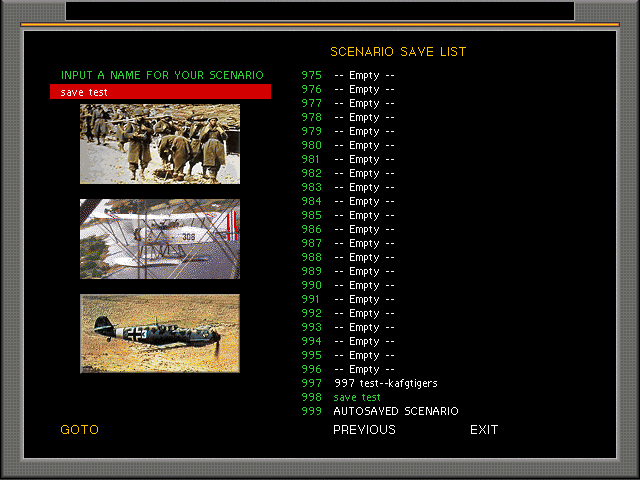The image size is (640, 480).
Task: Choose slot 999 AUTOSAVED SCENARIO
Action: click(395, 411)
